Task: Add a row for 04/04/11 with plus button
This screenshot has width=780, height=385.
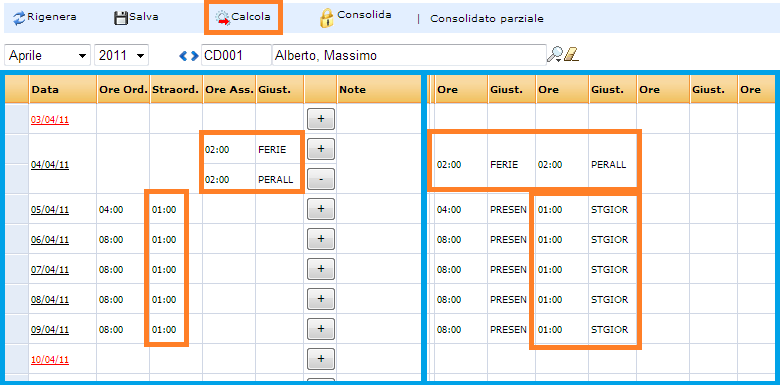Action: coord(321,149)
